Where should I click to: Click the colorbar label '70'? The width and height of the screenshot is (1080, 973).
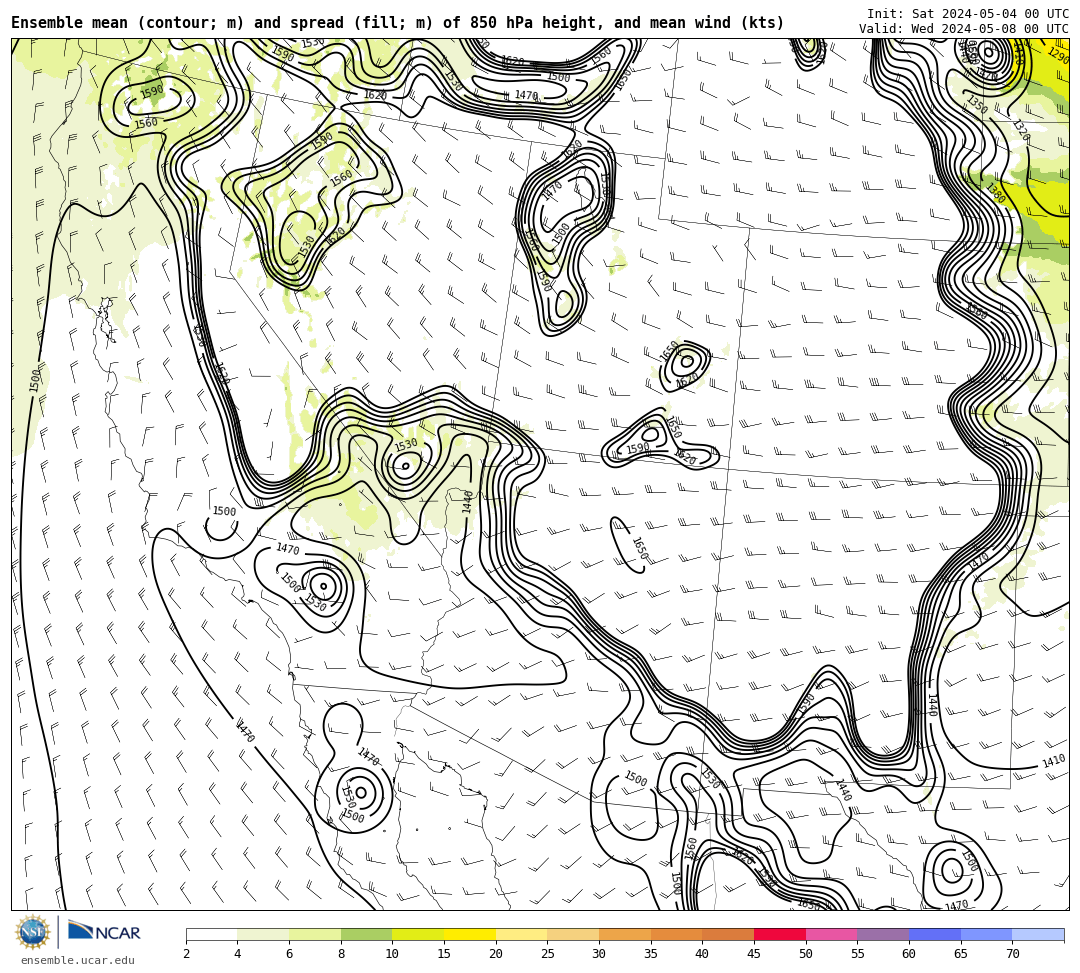tap(1012, 954)
